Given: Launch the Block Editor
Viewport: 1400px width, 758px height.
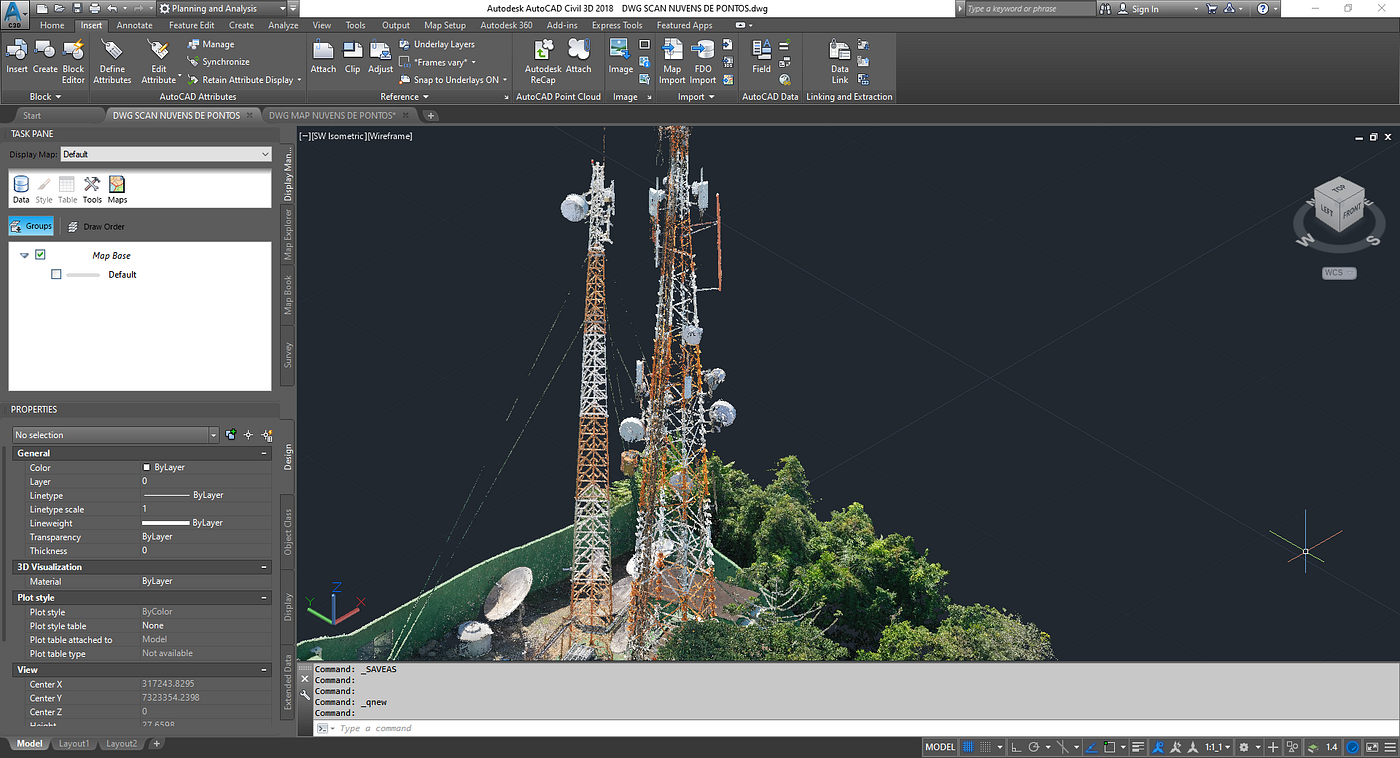Looking at the screenshot, I should 74,61.
